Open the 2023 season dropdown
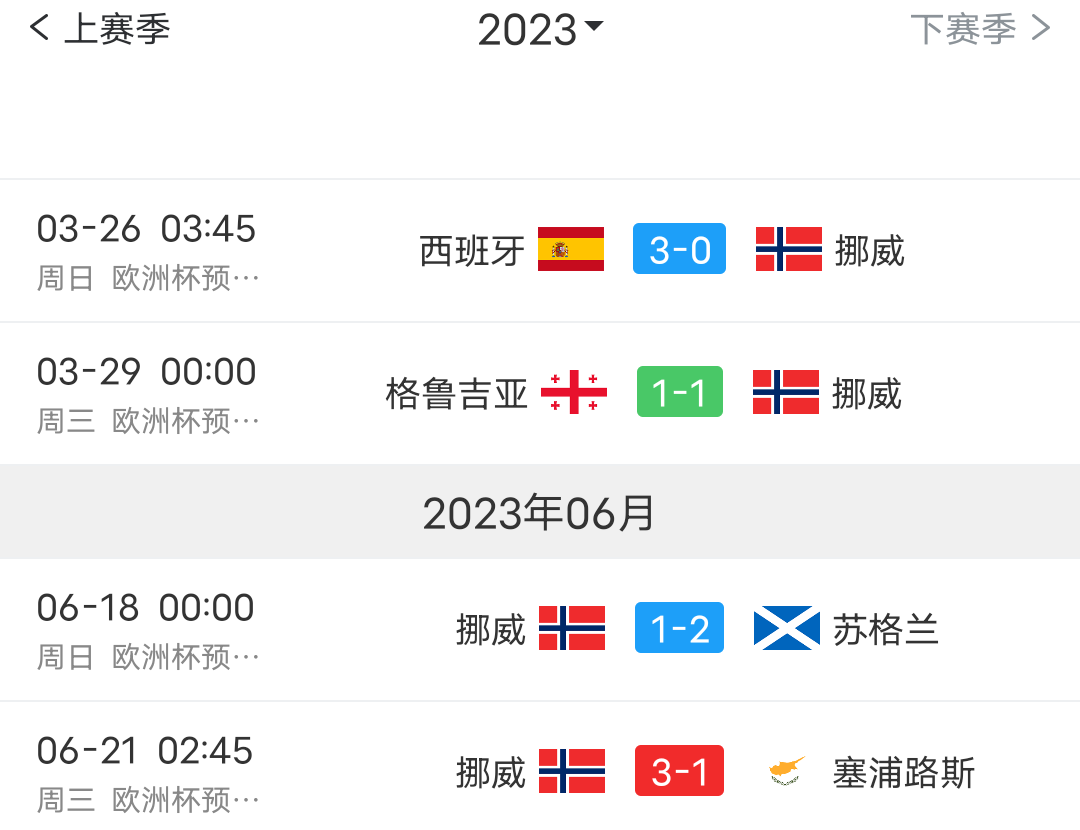This screenshot has height=830, width=1080. (540, 30)
